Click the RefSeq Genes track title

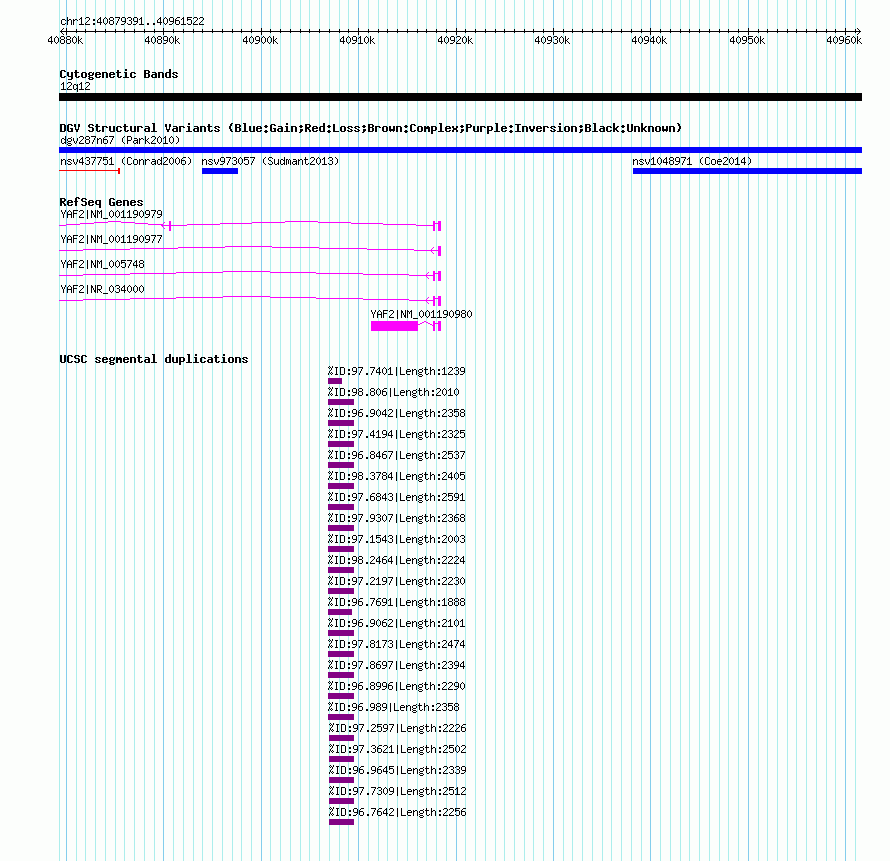point(101,201)
